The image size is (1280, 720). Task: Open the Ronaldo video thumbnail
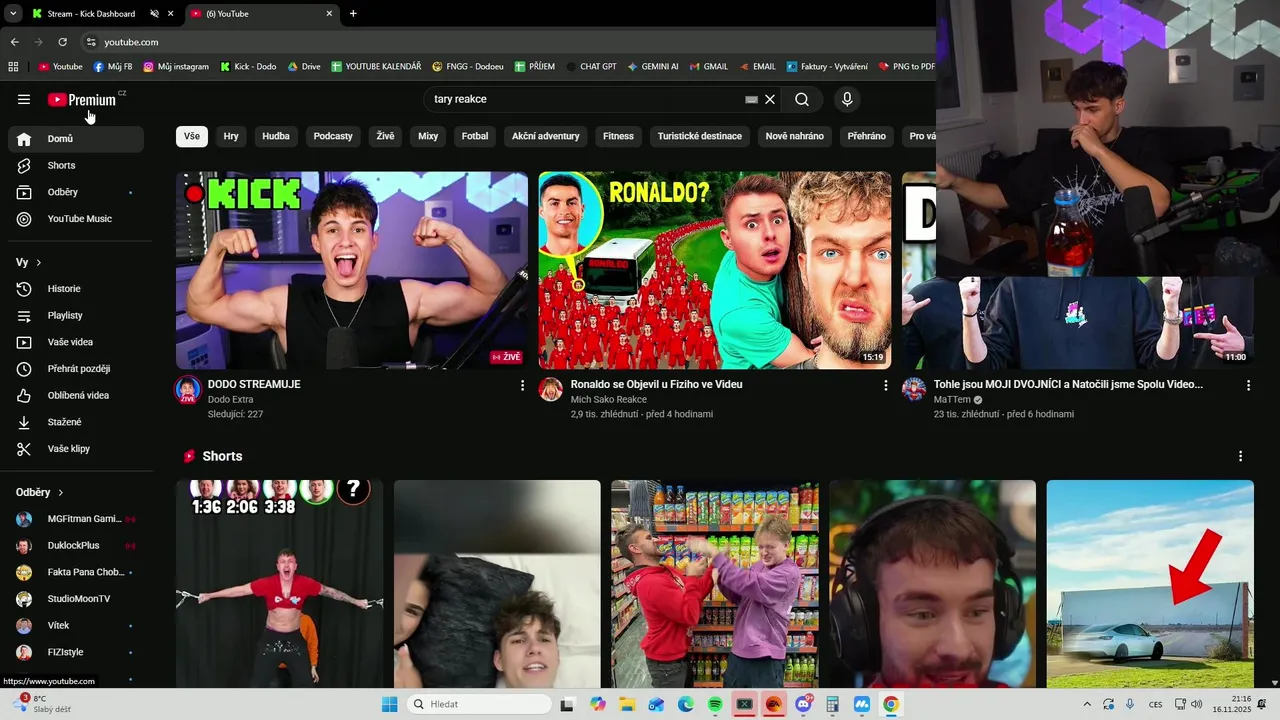click(x=715, y=270)
